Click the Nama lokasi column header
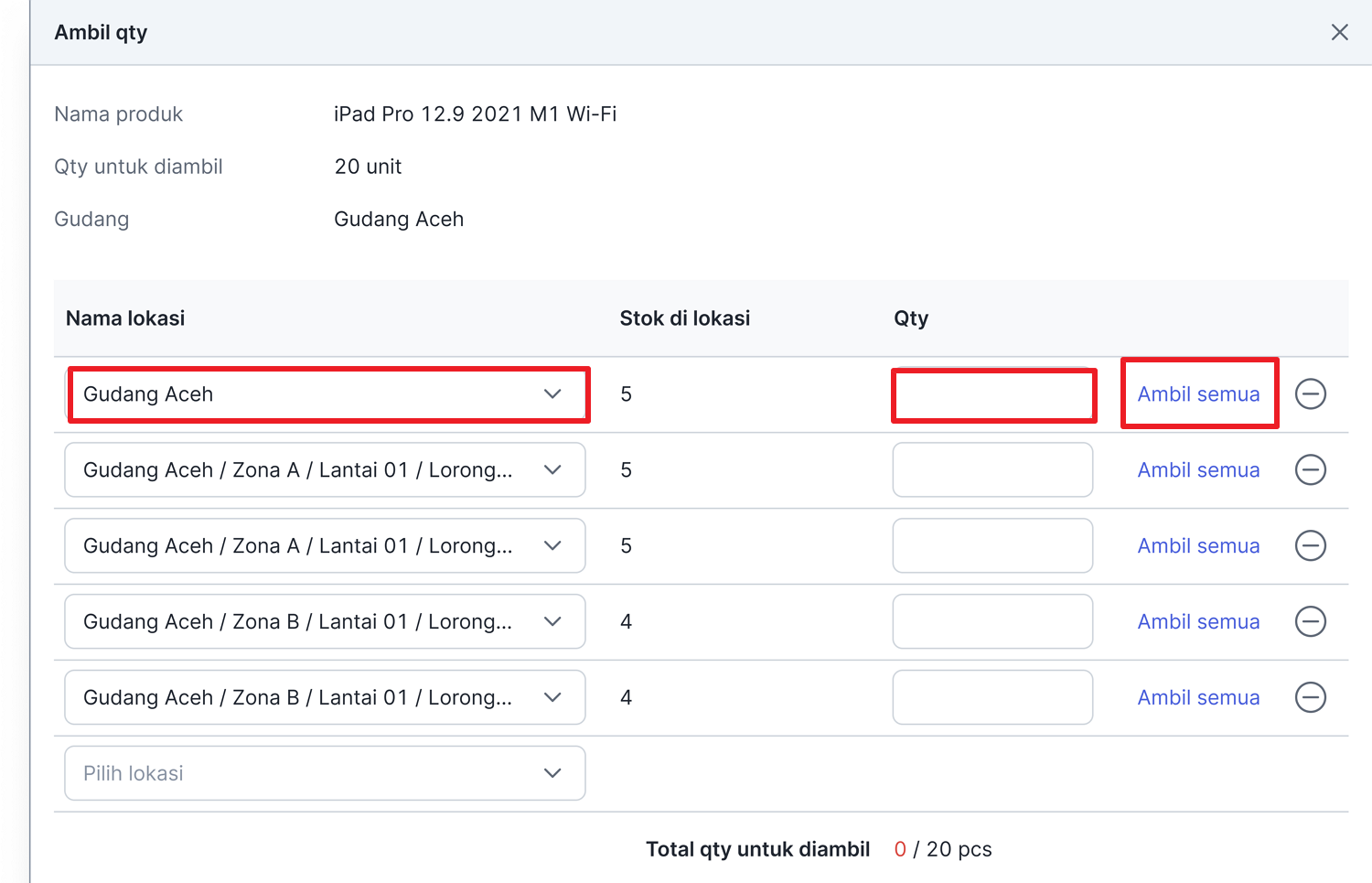 click(125, 318)
